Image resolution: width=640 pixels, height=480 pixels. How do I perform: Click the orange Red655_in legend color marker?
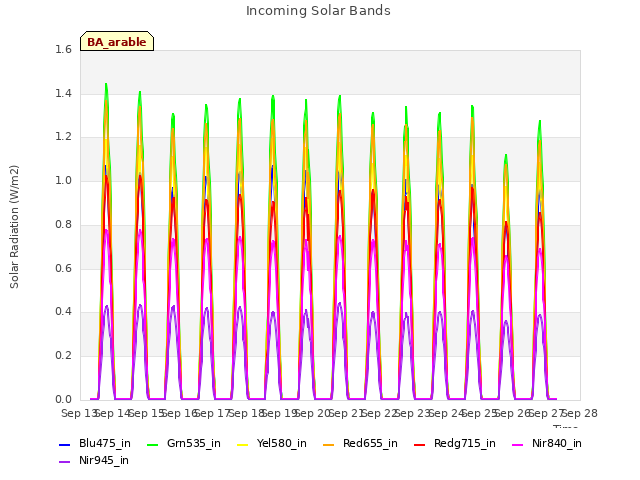tap(329, 444)
